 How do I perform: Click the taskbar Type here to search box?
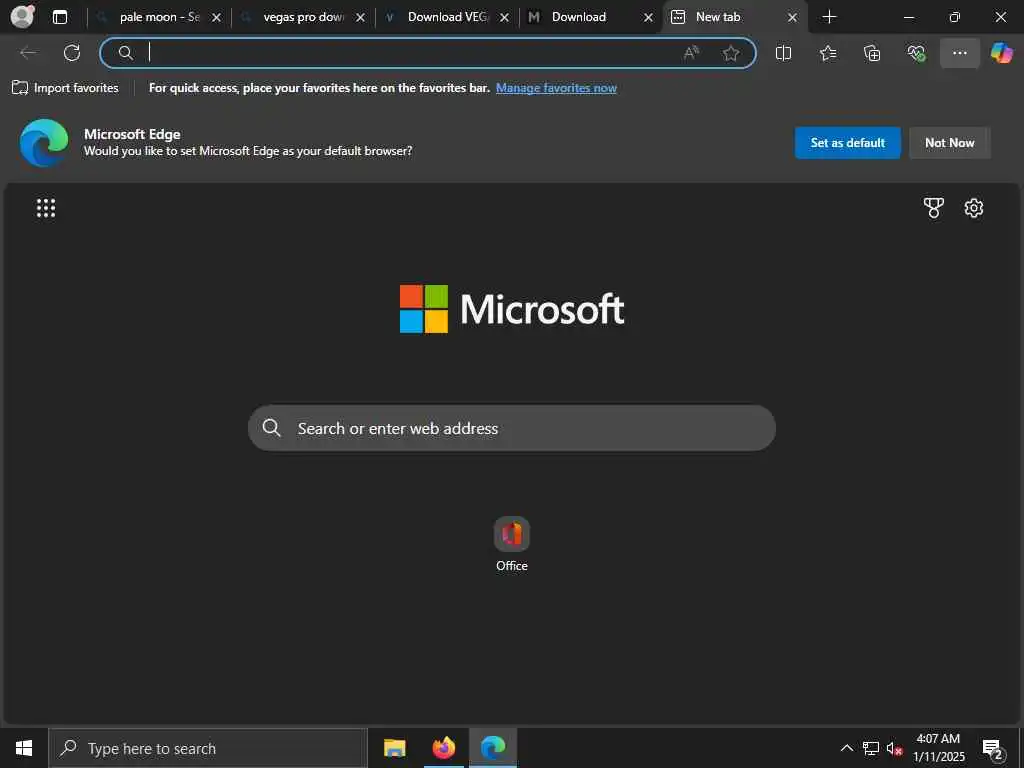(x=208, y=748)
